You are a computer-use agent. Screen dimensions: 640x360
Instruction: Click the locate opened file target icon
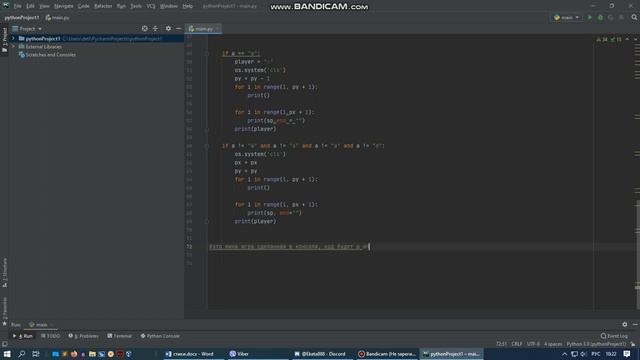(144, 29)
